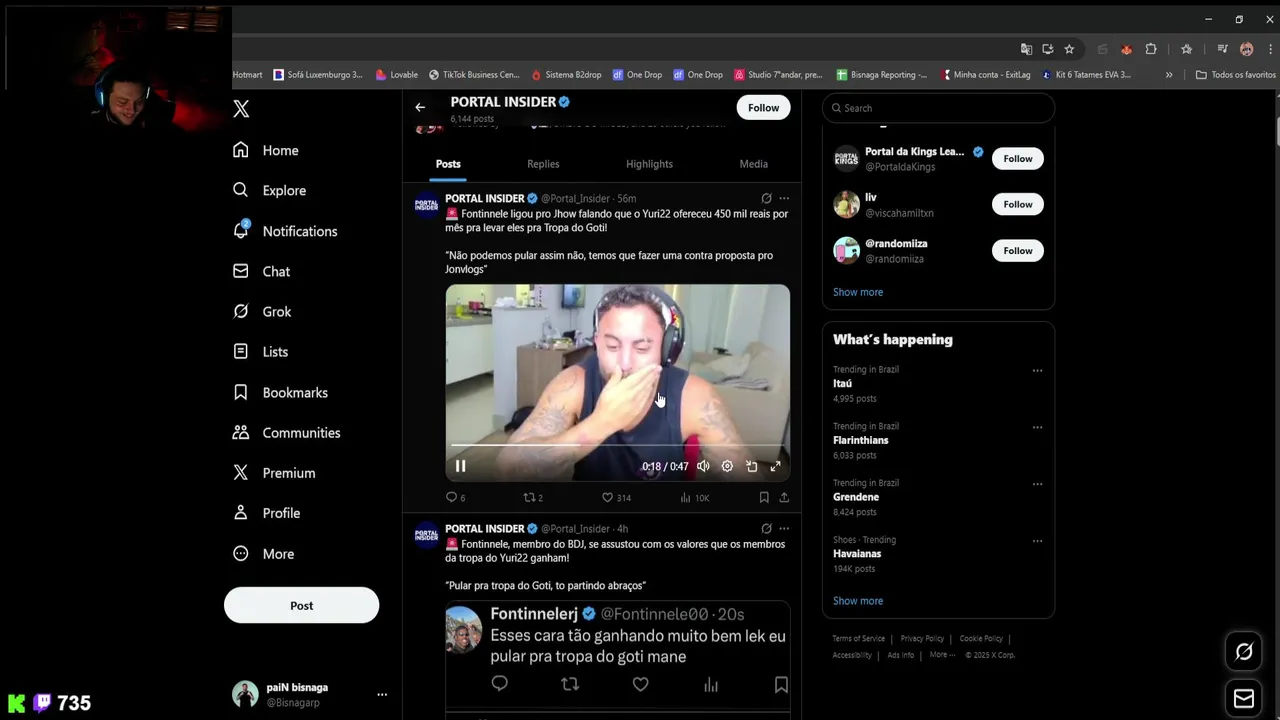This screenshot has height=720, width=1280.
Task: Expand footer More options
Action: point(942,655)
